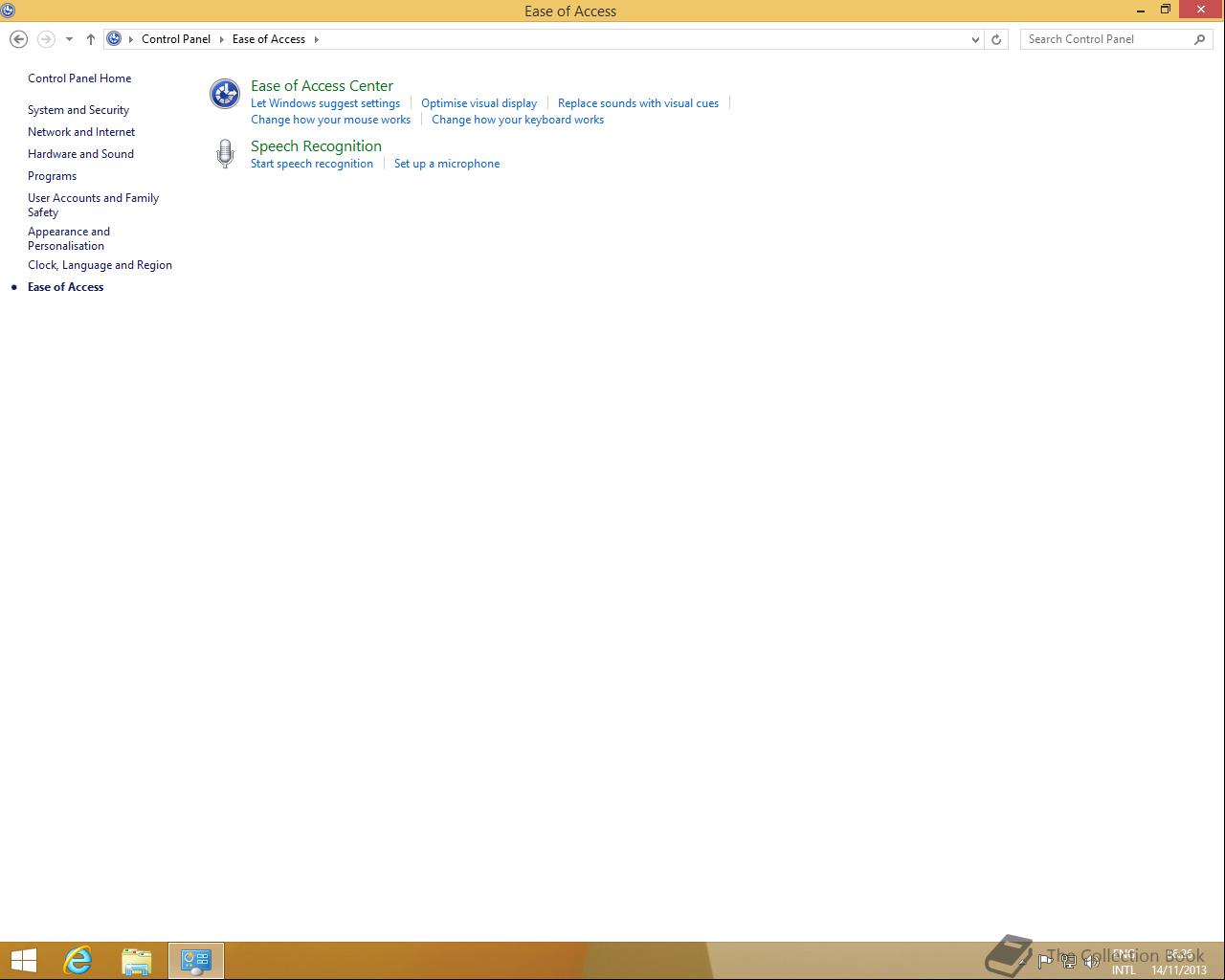This screenshot has width=1225, height=980.
Task: Open the address bar history dropdown
Action: [975, 39]
